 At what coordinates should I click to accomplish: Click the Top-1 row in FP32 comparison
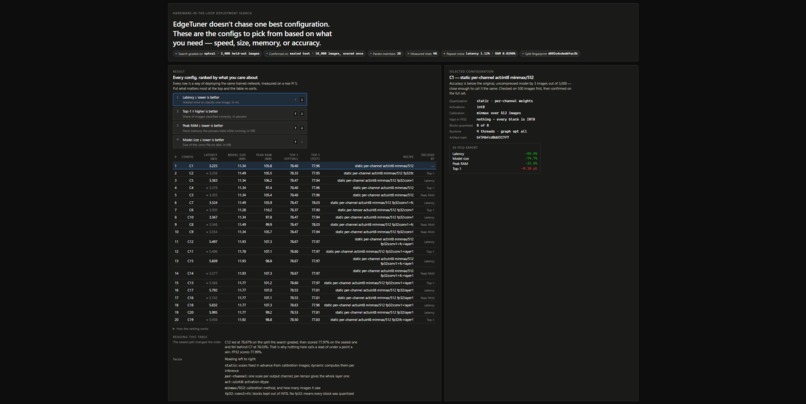(494, 169)
